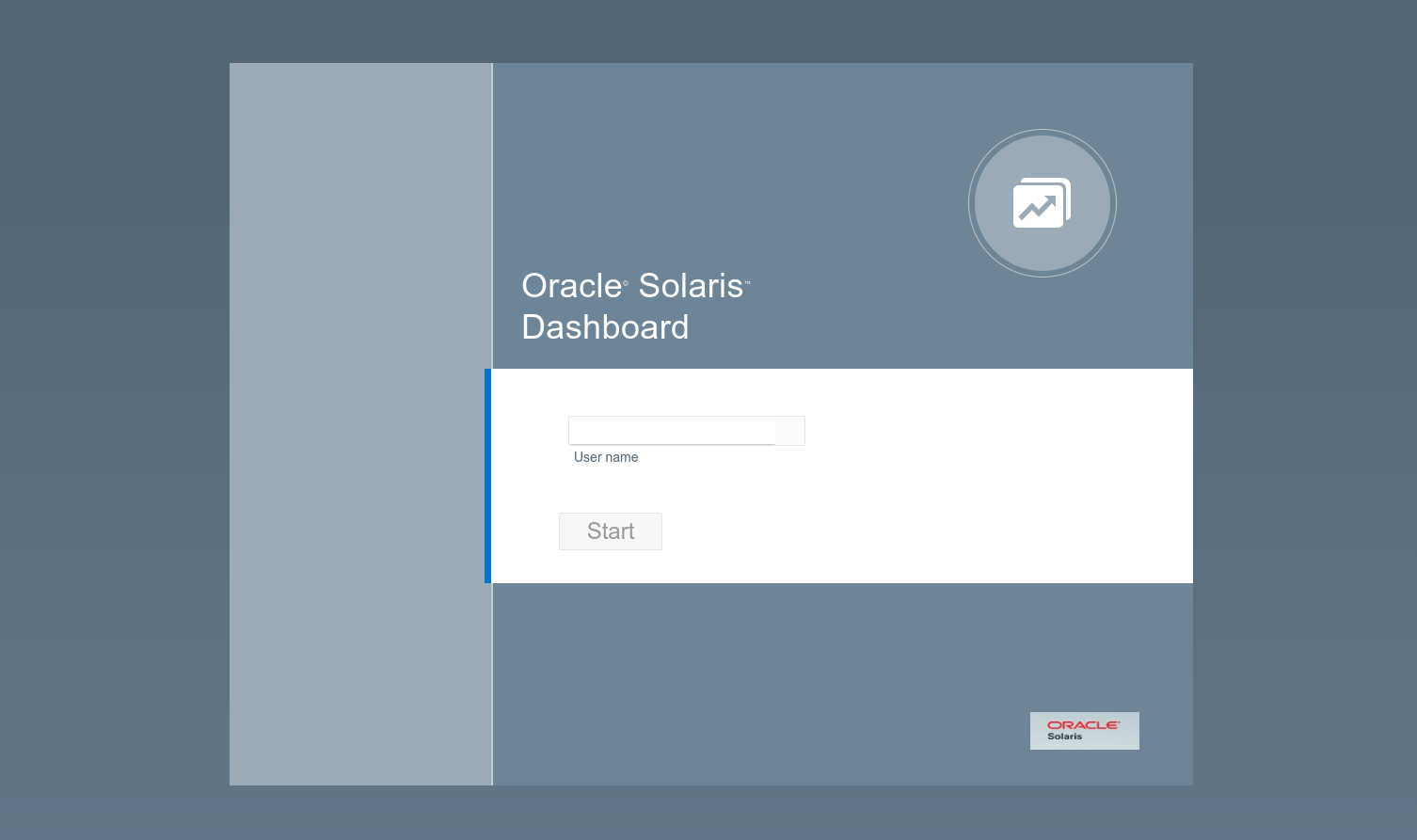
Task: Click the word Dashboard in the heading
Action: coord(605,327)
